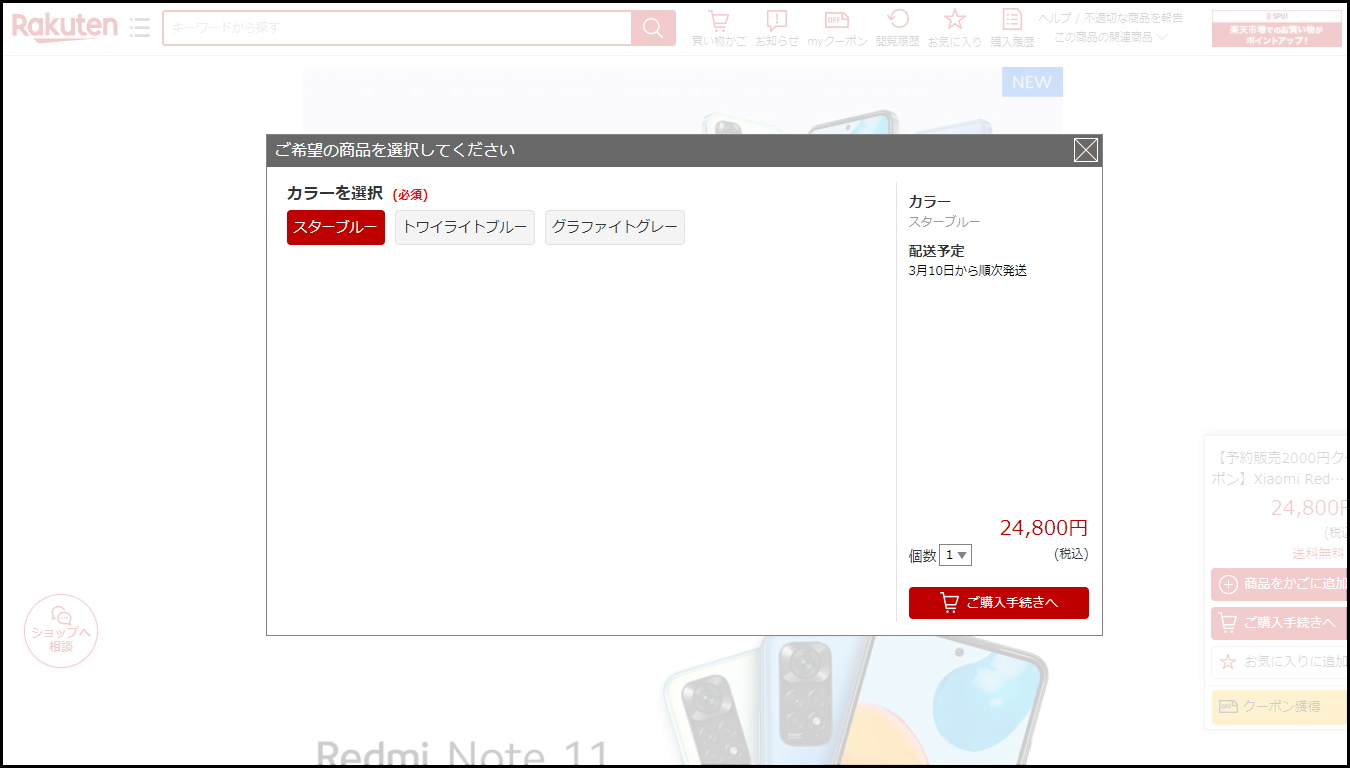Expand この商品の関連商品 dropdown

pyautogui.click(x=1110, y=37)
